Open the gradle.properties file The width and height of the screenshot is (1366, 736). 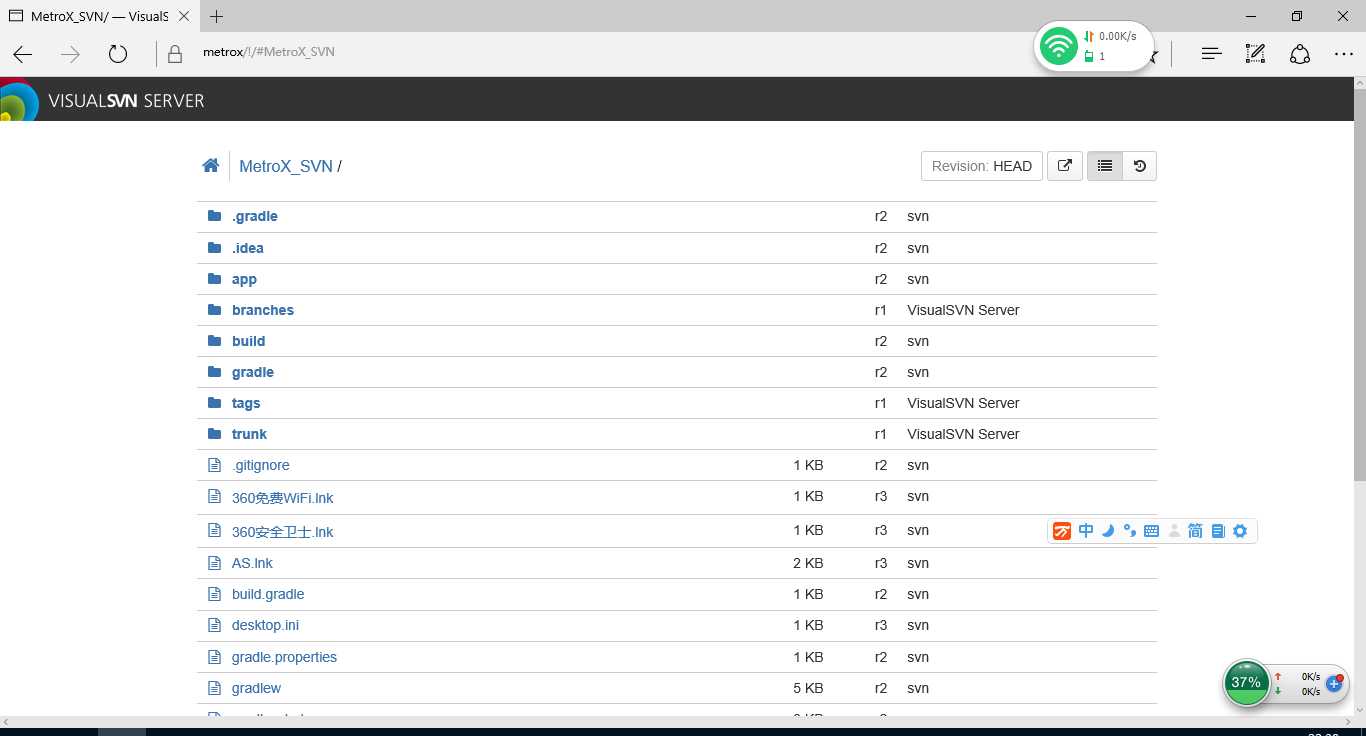[x=284, y=657]
